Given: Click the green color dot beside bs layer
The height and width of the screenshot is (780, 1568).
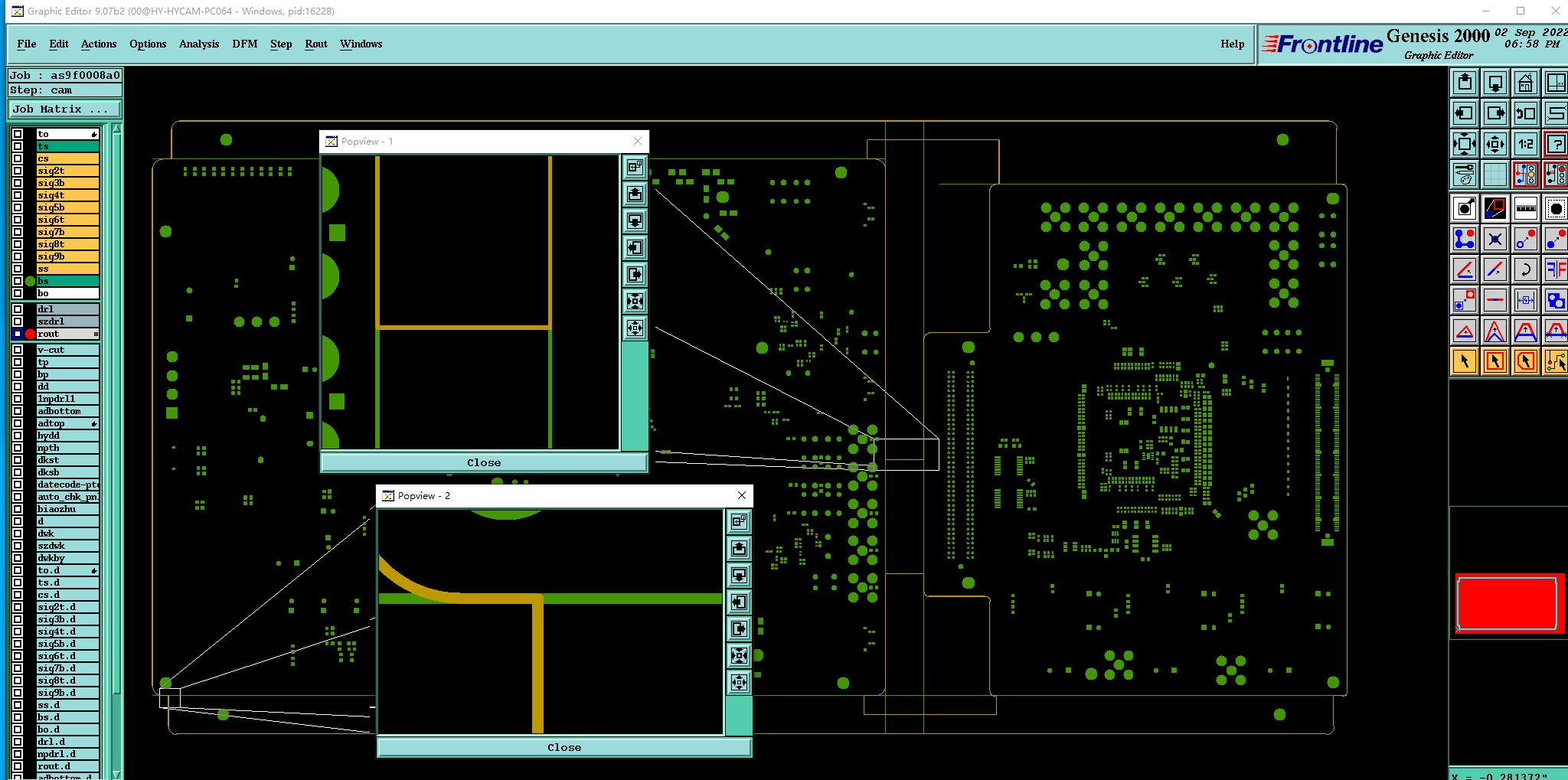Looking at the screenshot, I should point(31,281).
